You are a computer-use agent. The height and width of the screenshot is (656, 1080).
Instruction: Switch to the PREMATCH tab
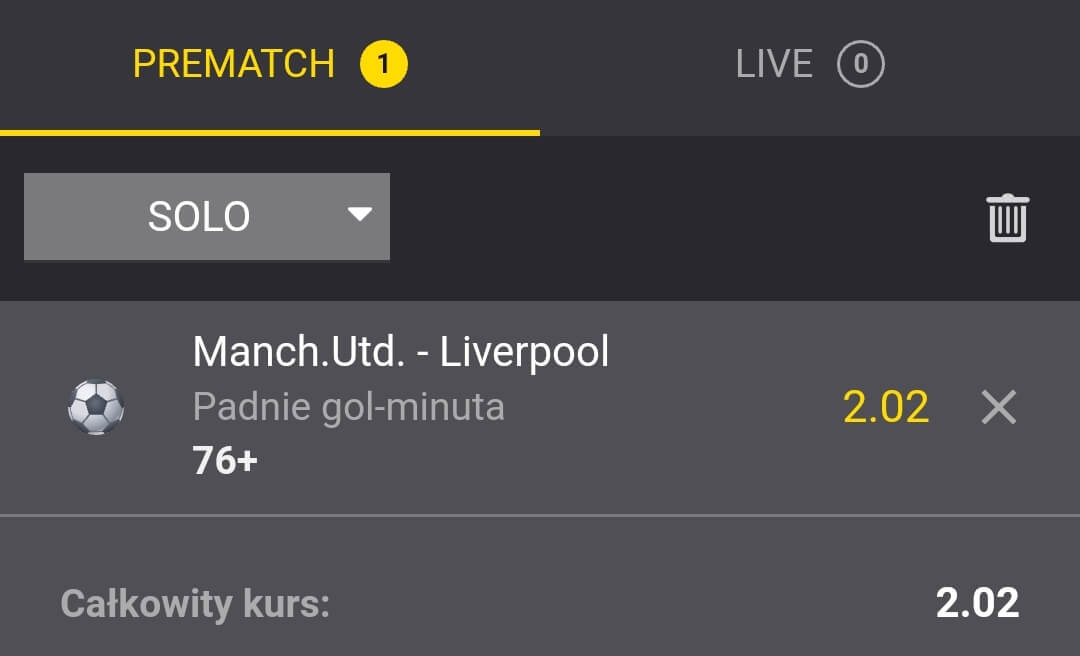(233, 65)
